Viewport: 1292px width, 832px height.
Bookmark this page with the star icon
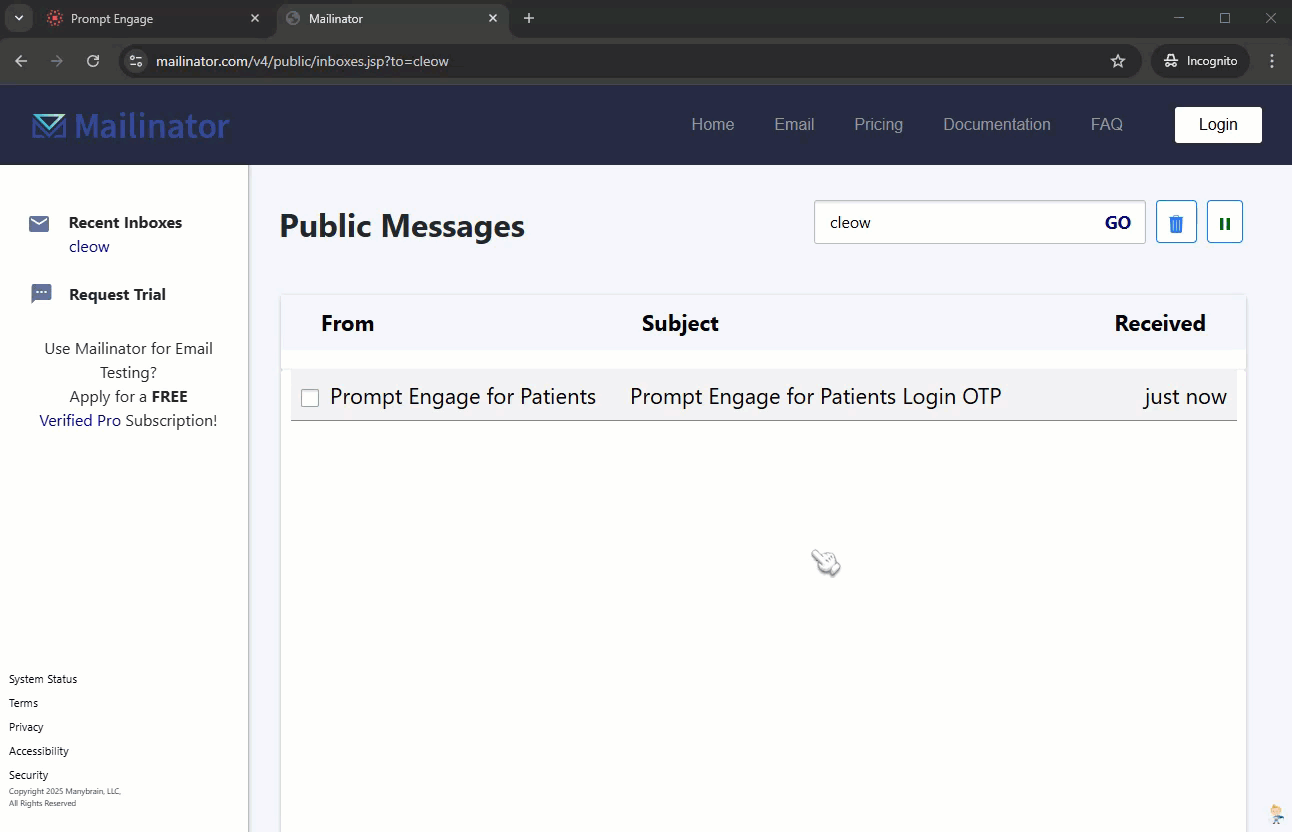pyautogui.click(x=1118, y=61)
